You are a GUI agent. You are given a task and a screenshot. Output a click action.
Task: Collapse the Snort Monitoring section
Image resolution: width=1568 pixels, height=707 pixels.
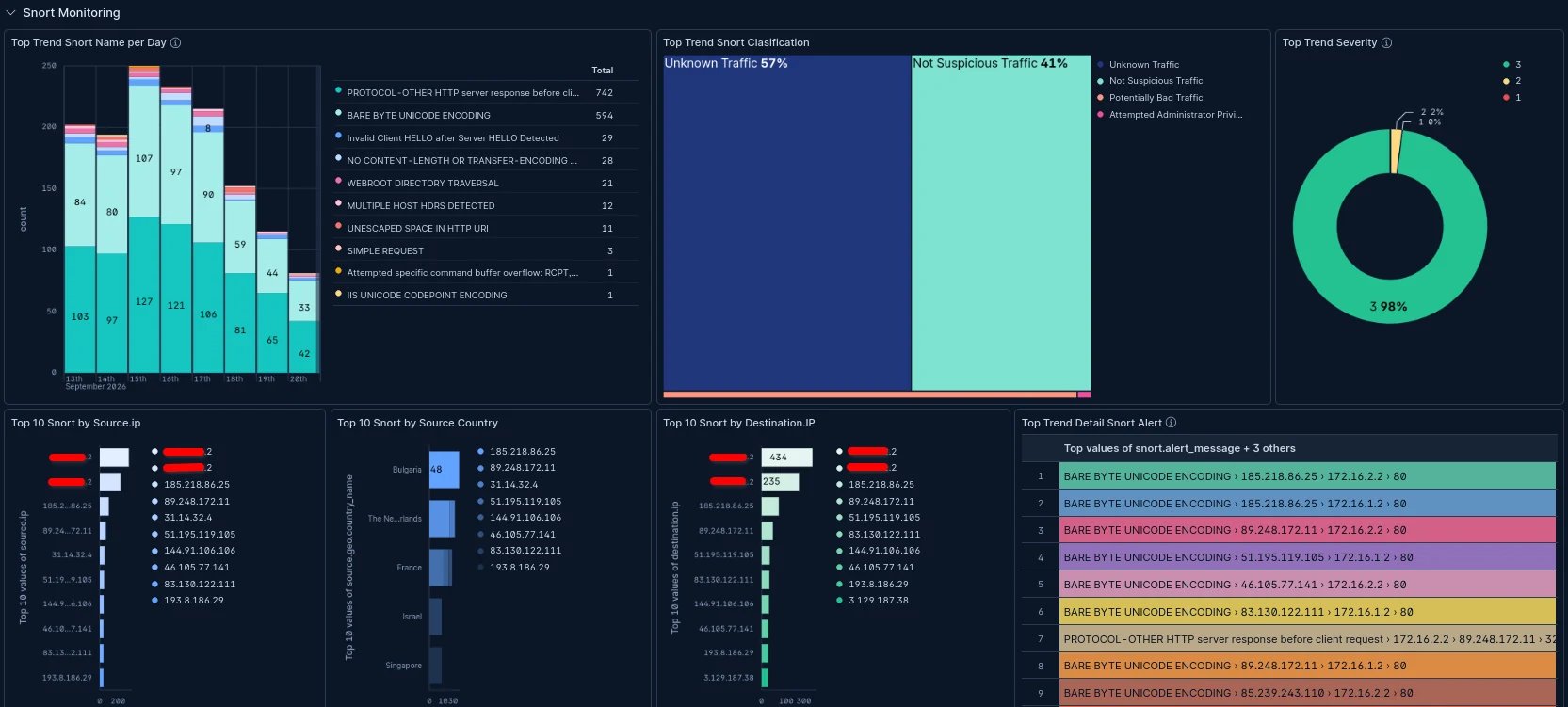point(11,13)
